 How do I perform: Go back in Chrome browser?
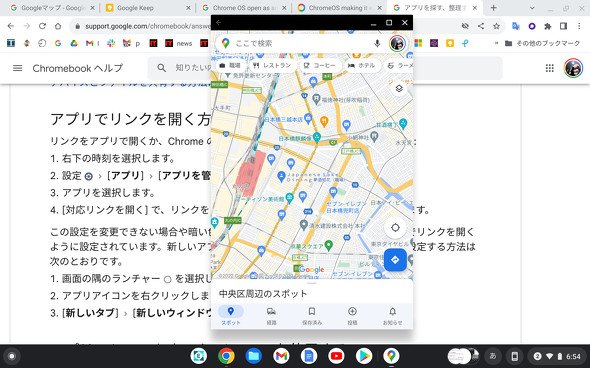tap(11, 26)
